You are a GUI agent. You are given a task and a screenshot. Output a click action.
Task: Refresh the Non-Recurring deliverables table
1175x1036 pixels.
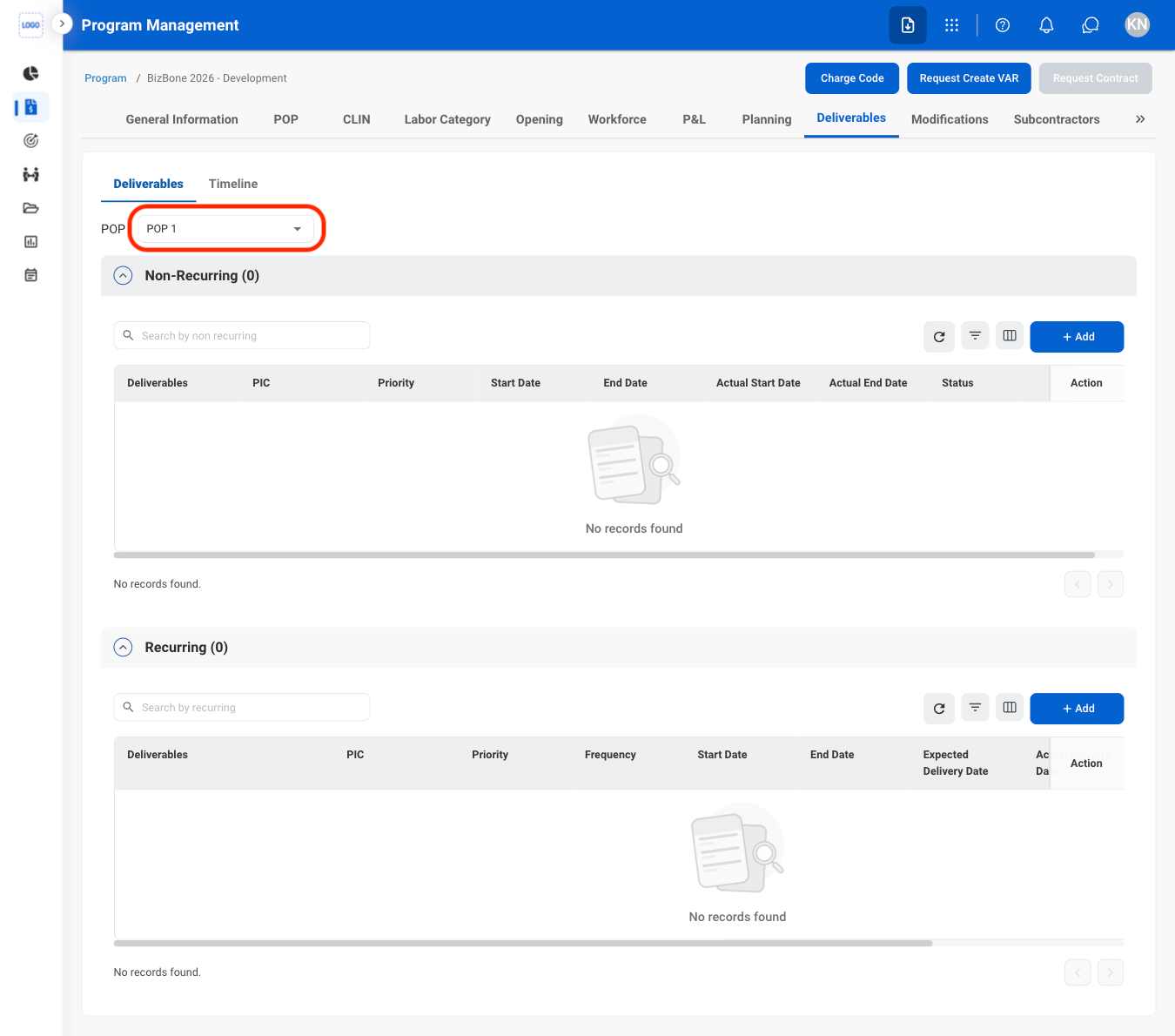(x=939, y=337)
